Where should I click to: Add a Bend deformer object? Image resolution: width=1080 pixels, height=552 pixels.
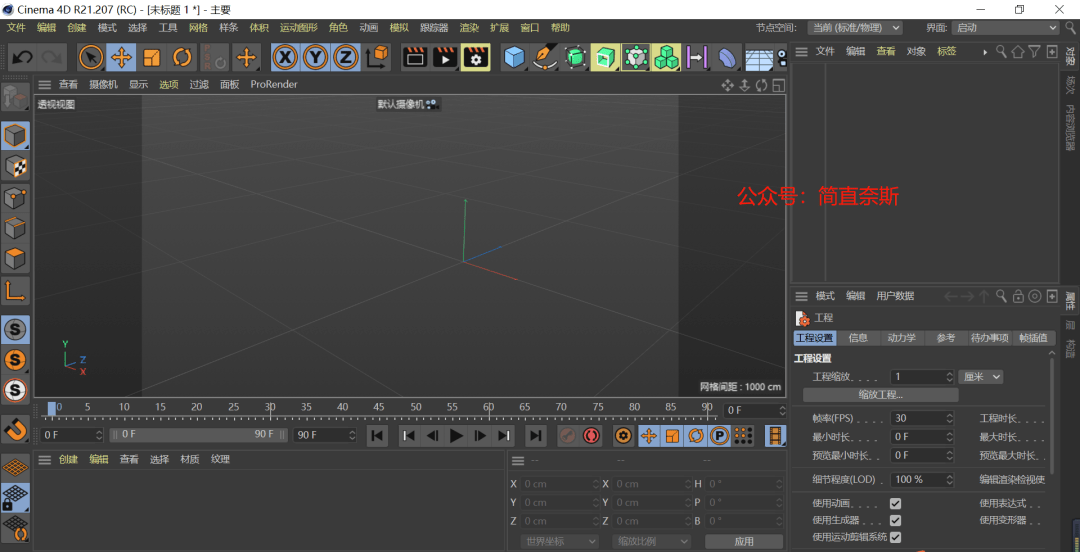[726, 57]
